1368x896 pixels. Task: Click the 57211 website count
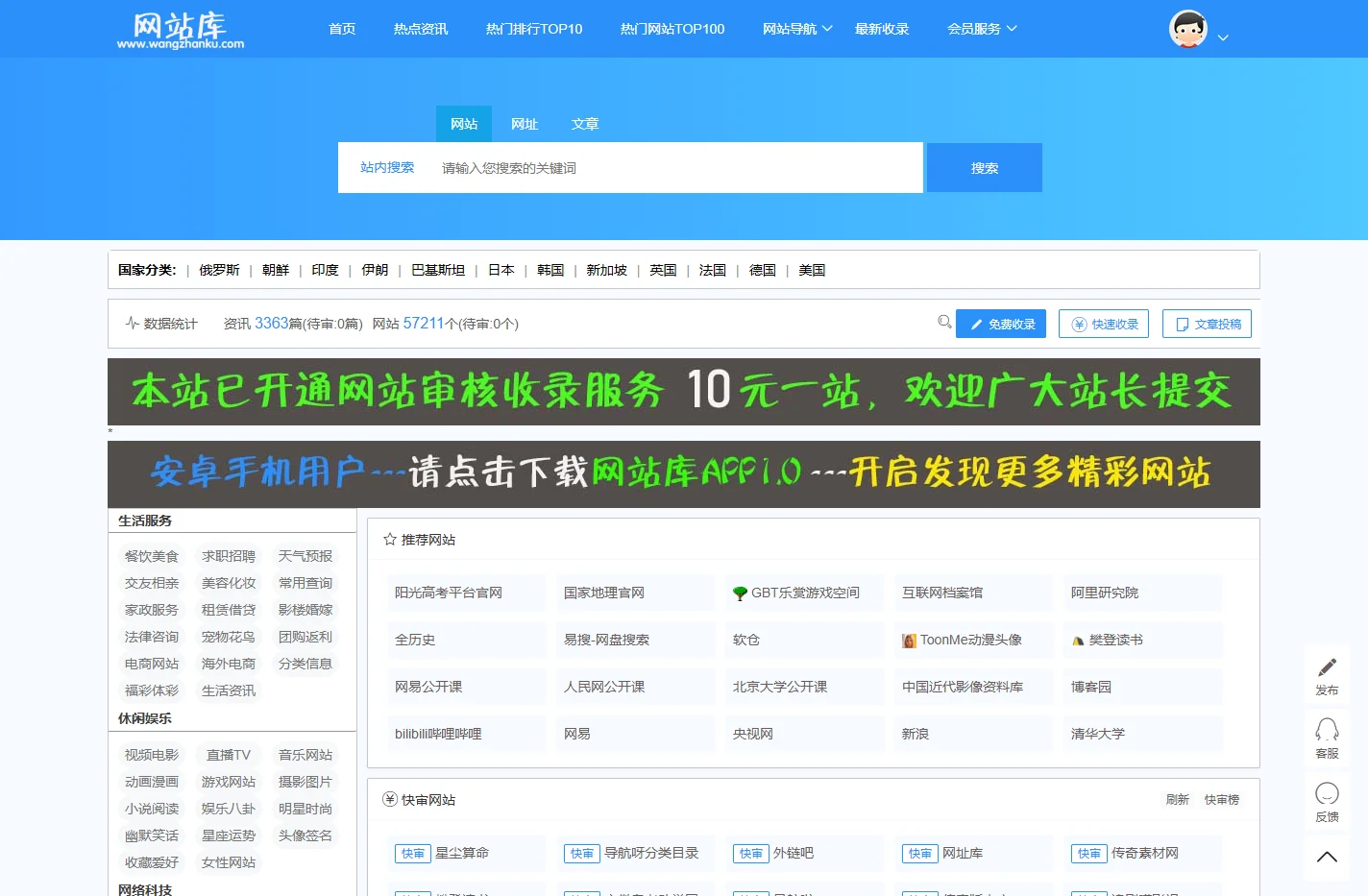click(x=424, y=323)
